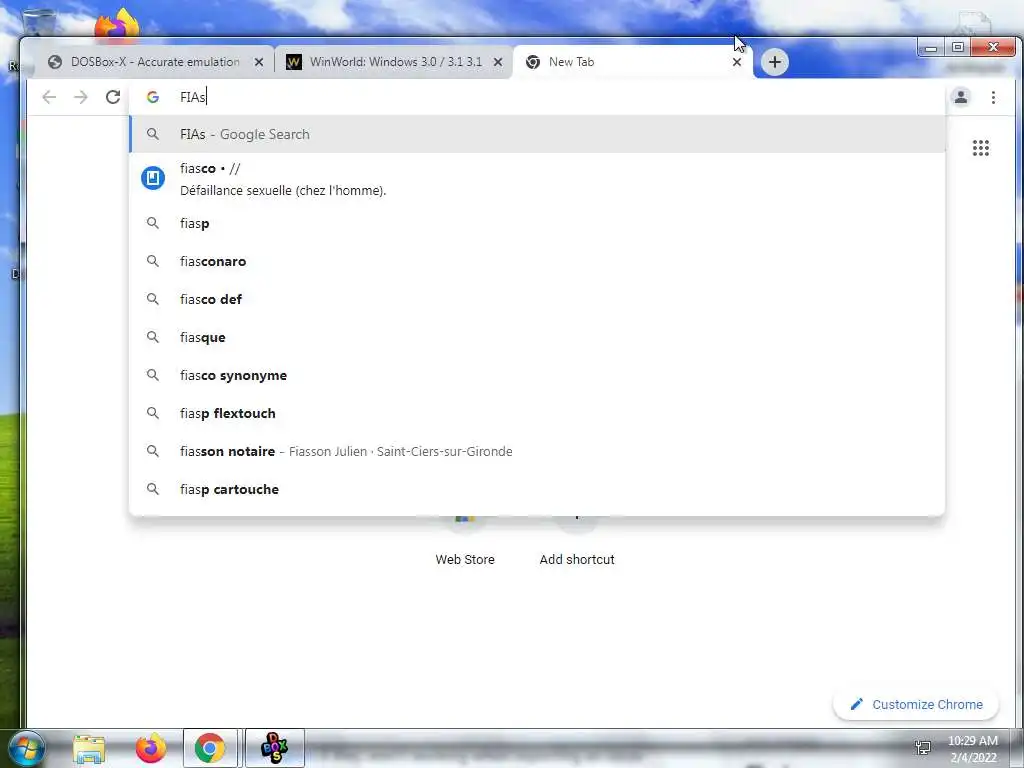Open Windows Explorer from taskbar
This screenshot has height=768, width=1024.
point(89,748)
